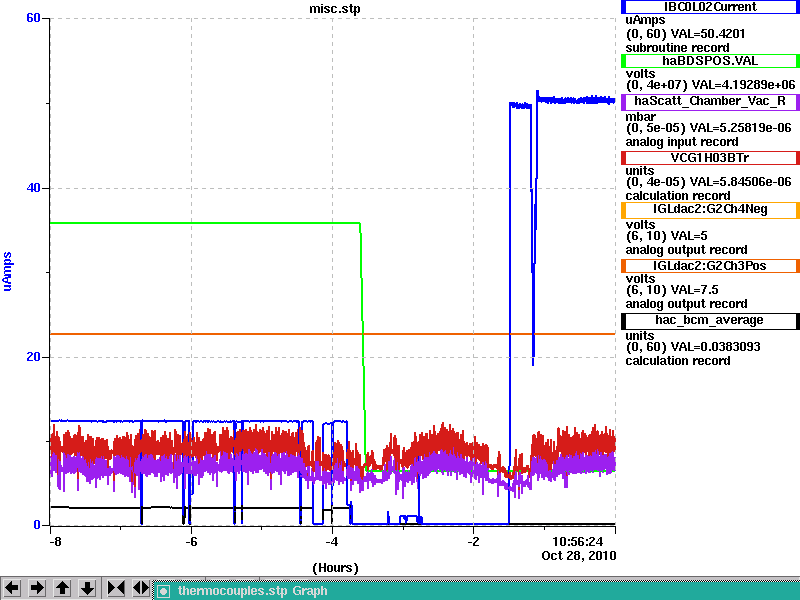The image size is (800, 600).
Task: Click the -2 x-axis tick label
Action: pyautogui.click(x=473, y=541)
